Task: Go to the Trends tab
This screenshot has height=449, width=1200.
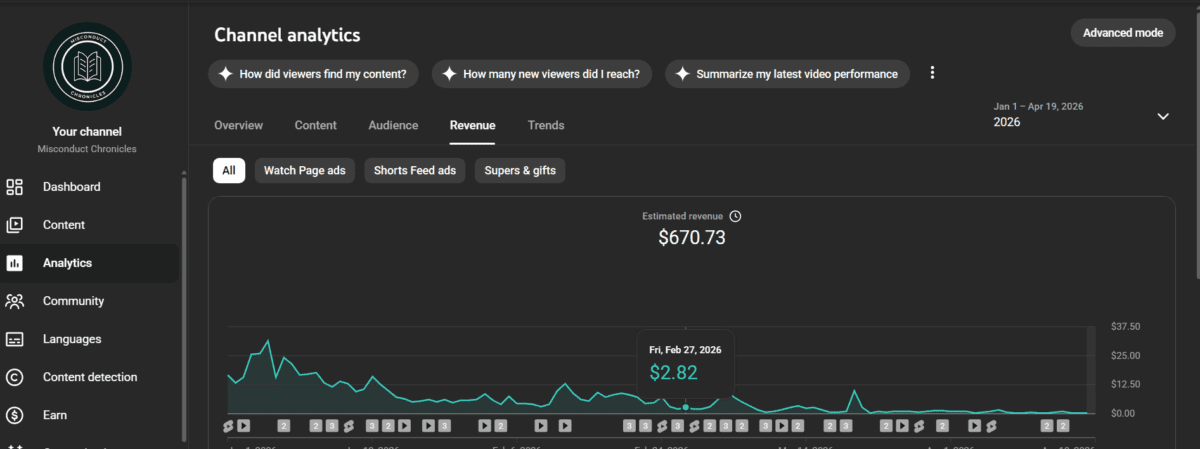Action: point(546,125)
